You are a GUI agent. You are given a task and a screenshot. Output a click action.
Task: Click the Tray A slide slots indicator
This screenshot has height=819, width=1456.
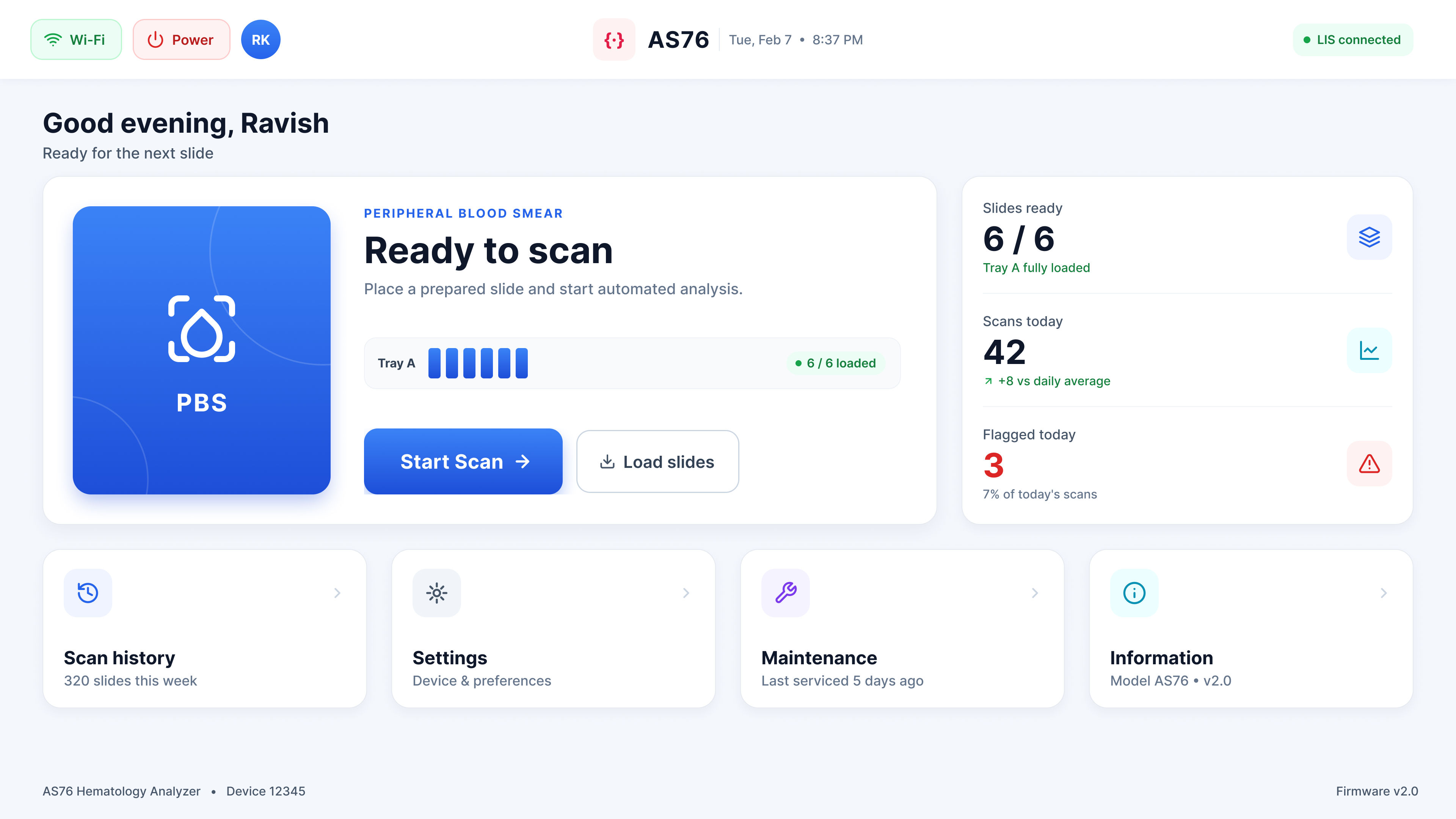click(478, 363)
